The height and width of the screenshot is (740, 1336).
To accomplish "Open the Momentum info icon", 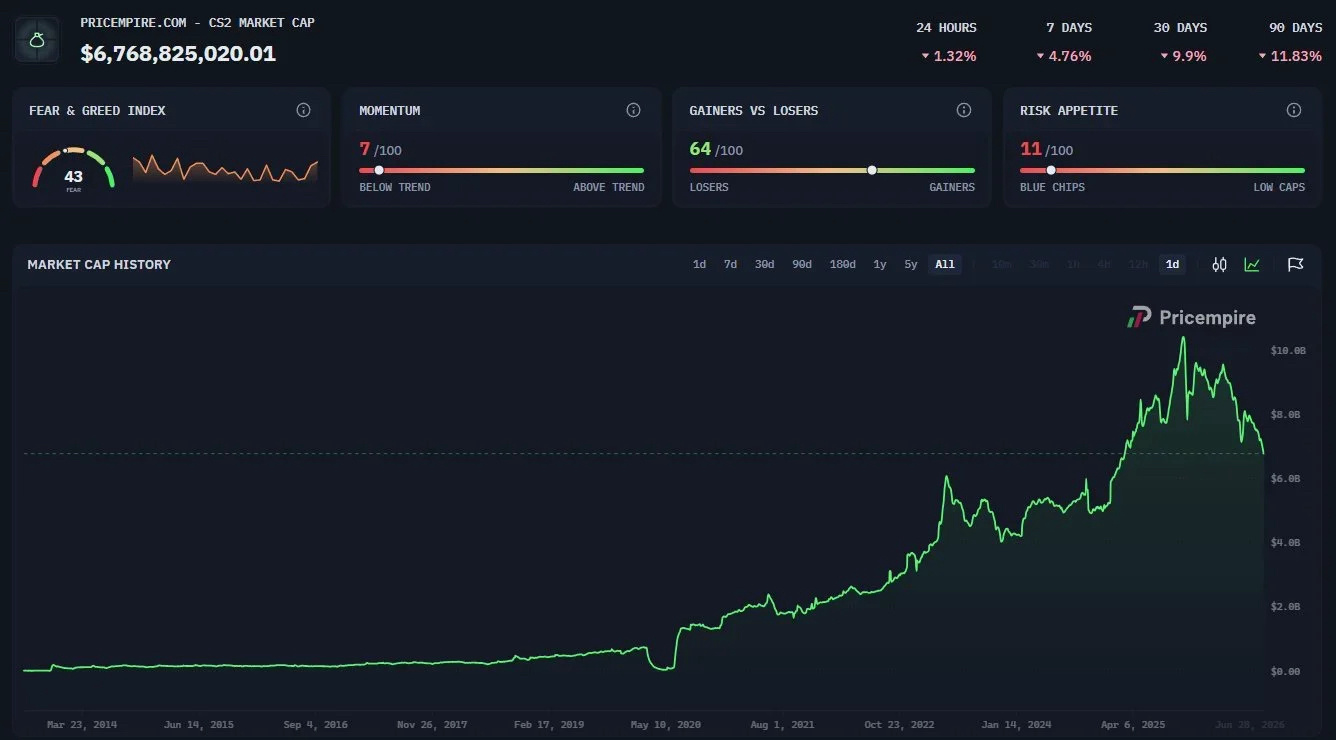I will 633,110.
